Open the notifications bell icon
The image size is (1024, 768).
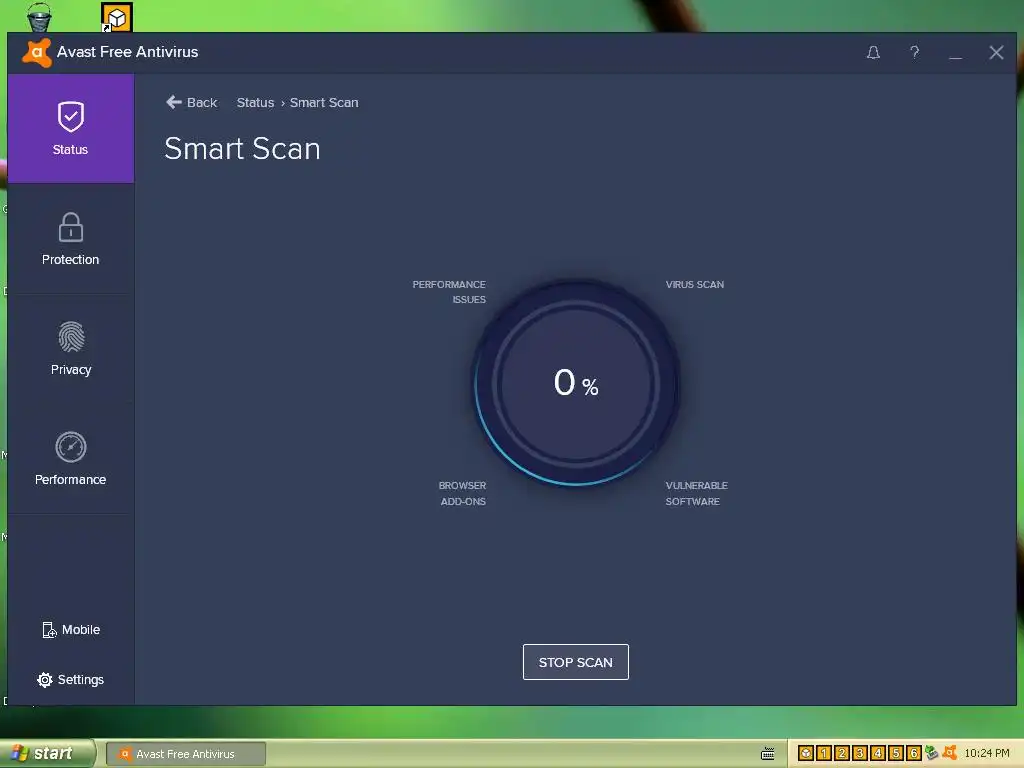pyautogui.click(x=873, y=52)
